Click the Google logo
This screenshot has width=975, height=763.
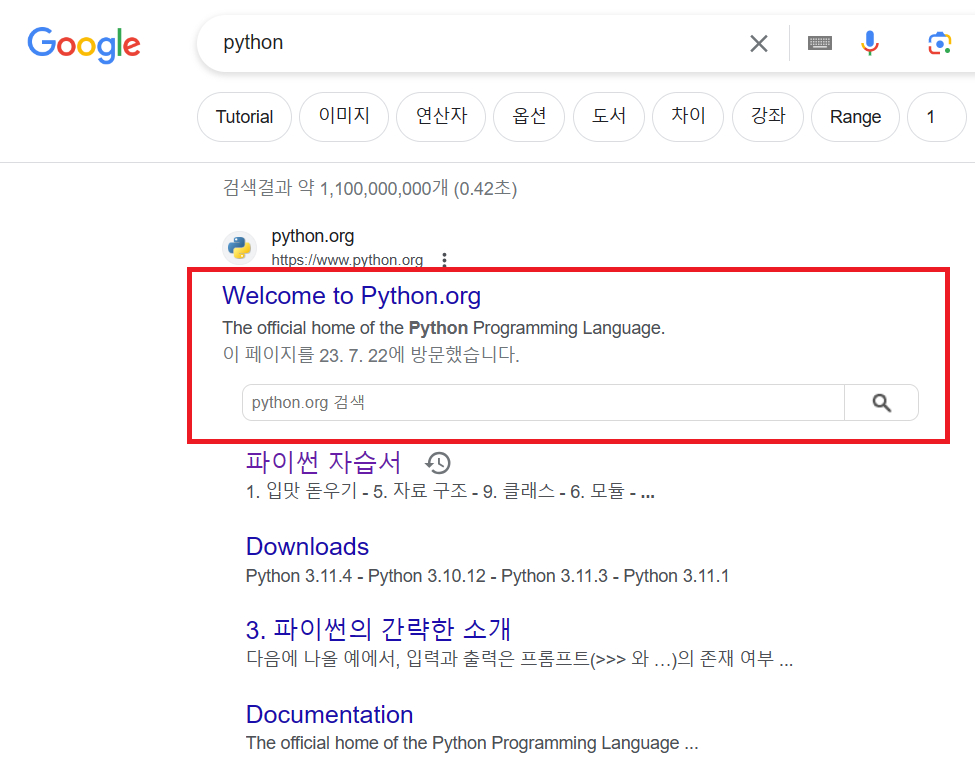[x=84, y=44]
